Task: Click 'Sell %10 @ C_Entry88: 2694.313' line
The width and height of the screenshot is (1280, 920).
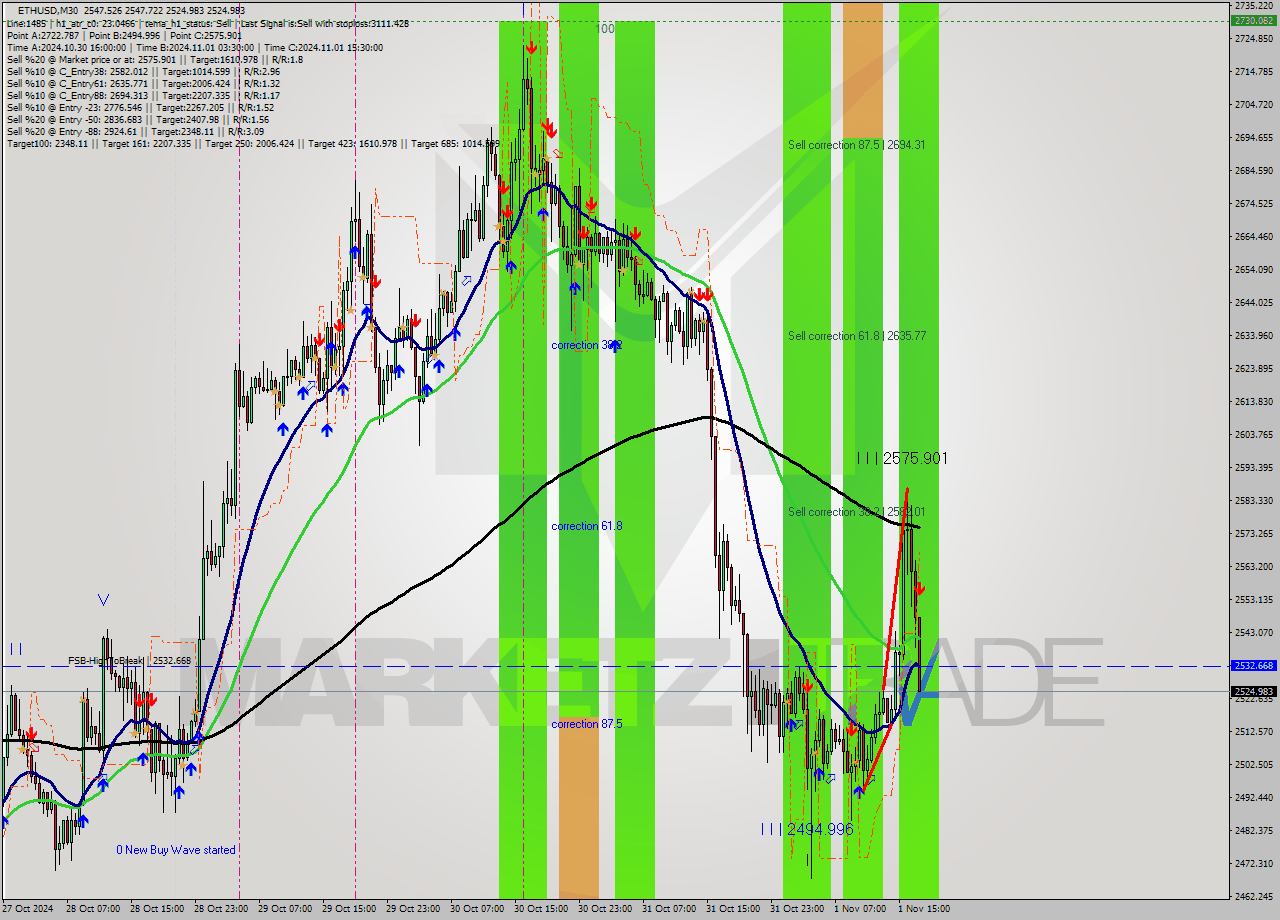Action: (x=143, y=95)
